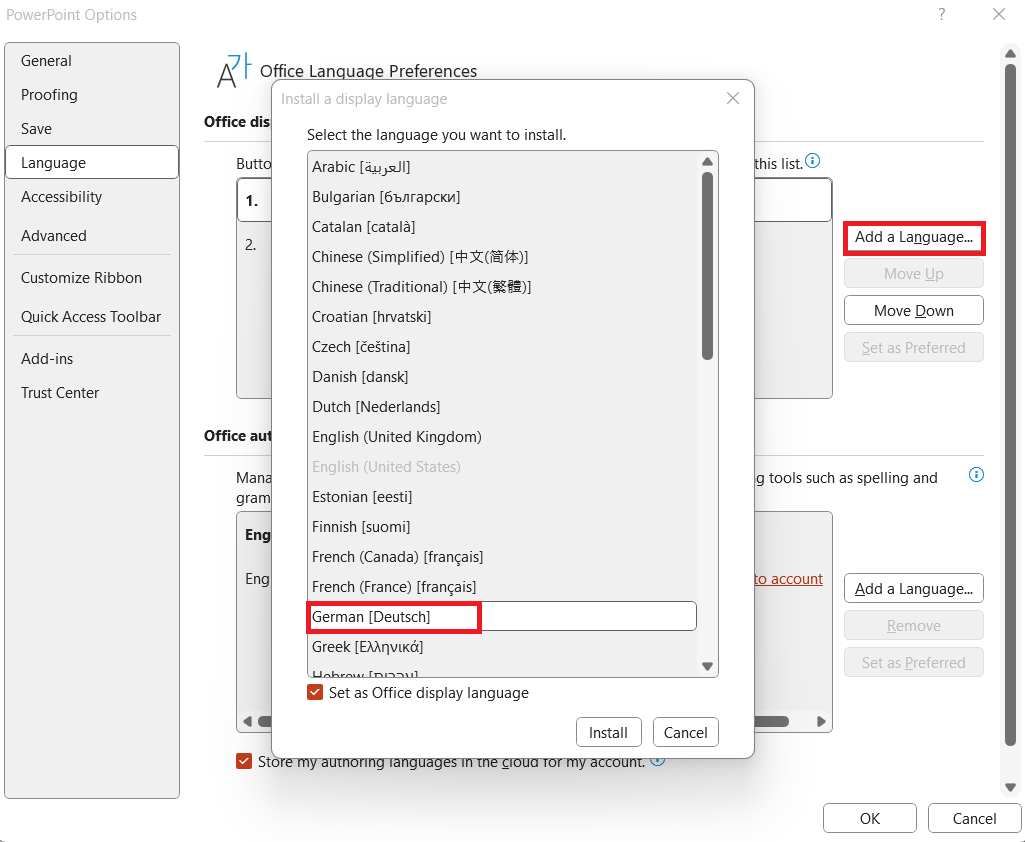Open the Advanced options category
Image resolution: width=1025 pixels, height=842 pixels.
(x=92, y=235)
